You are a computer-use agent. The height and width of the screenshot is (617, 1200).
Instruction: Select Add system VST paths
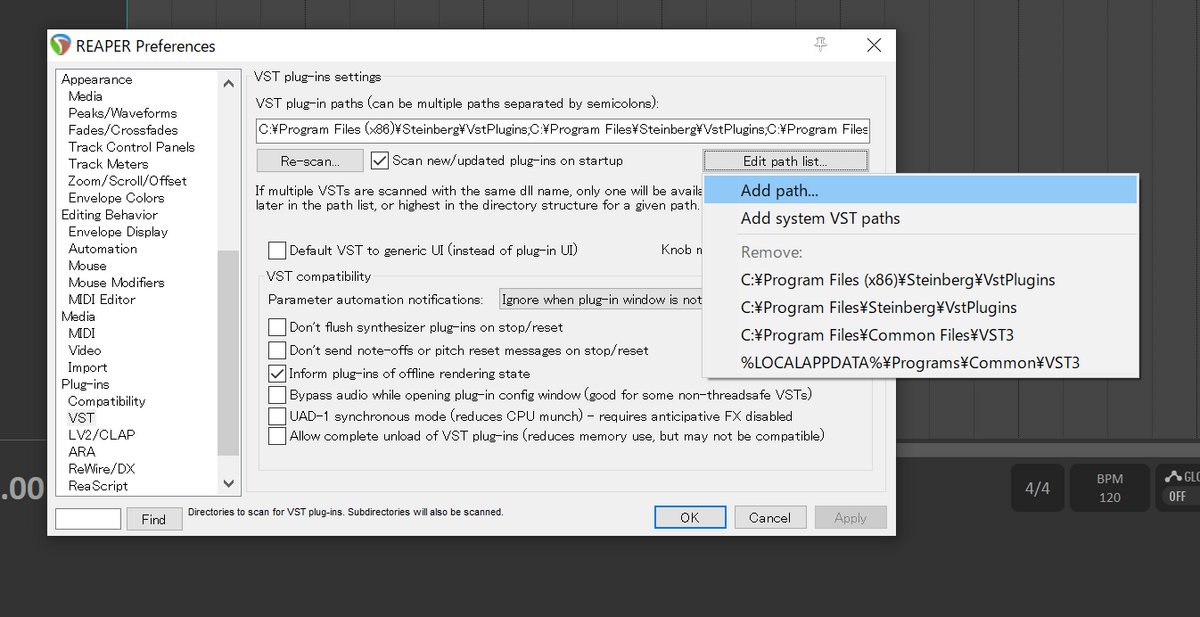[920, 218]
